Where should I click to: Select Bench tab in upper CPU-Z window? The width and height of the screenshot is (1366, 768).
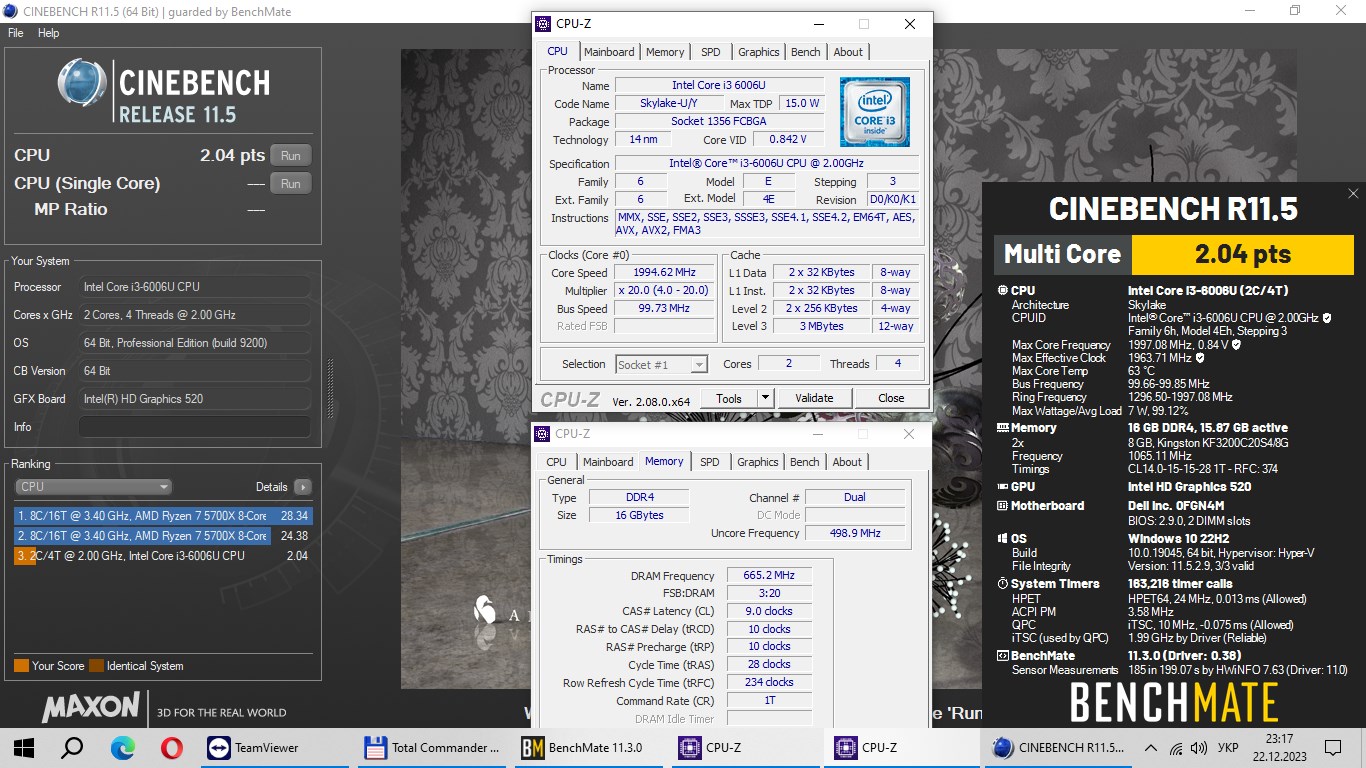pos(806,52)
